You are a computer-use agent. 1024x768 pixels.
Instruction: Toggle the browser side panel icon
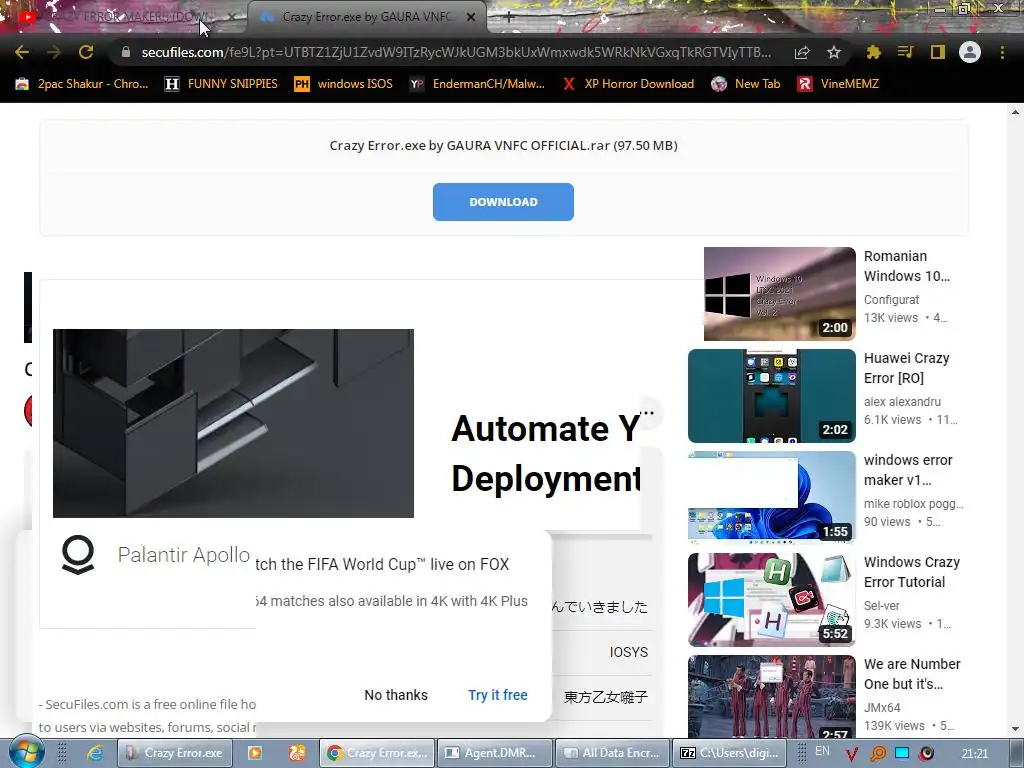(938, 52)
